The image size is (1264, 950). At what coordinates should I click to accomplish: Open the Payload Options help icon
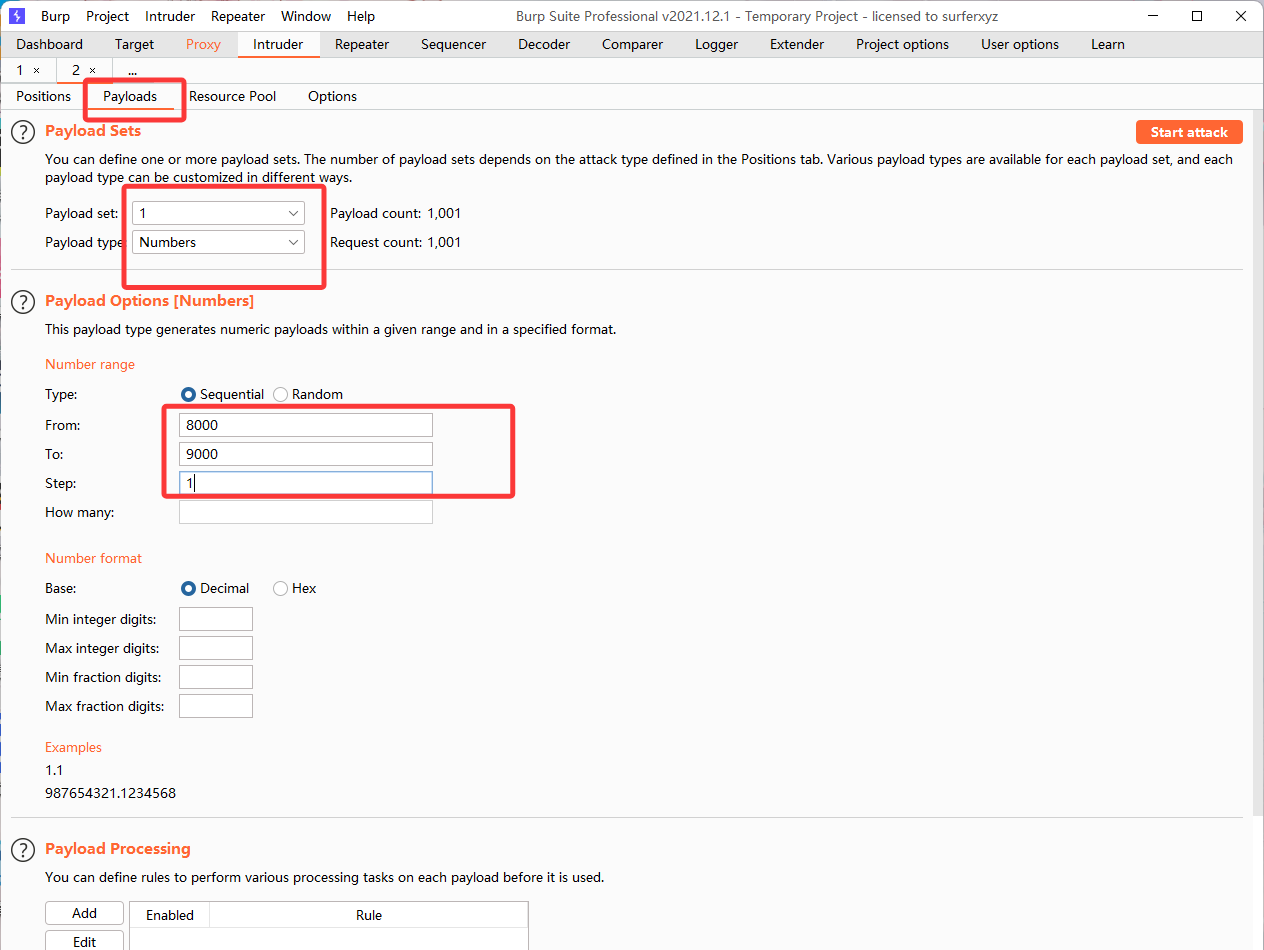[22, 302]
